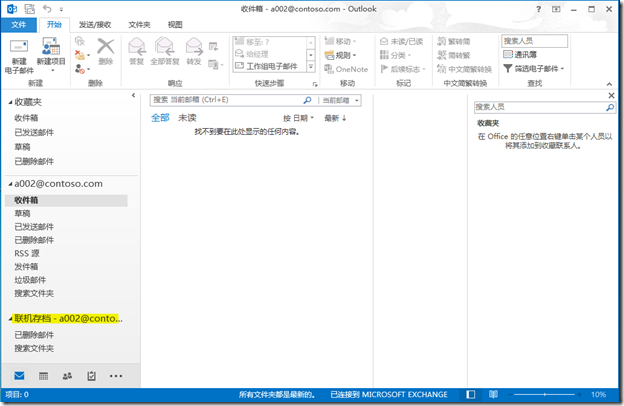624x406 pixels.
Task: Select Drafts (草稿) under Favorites
Action: 22,147
